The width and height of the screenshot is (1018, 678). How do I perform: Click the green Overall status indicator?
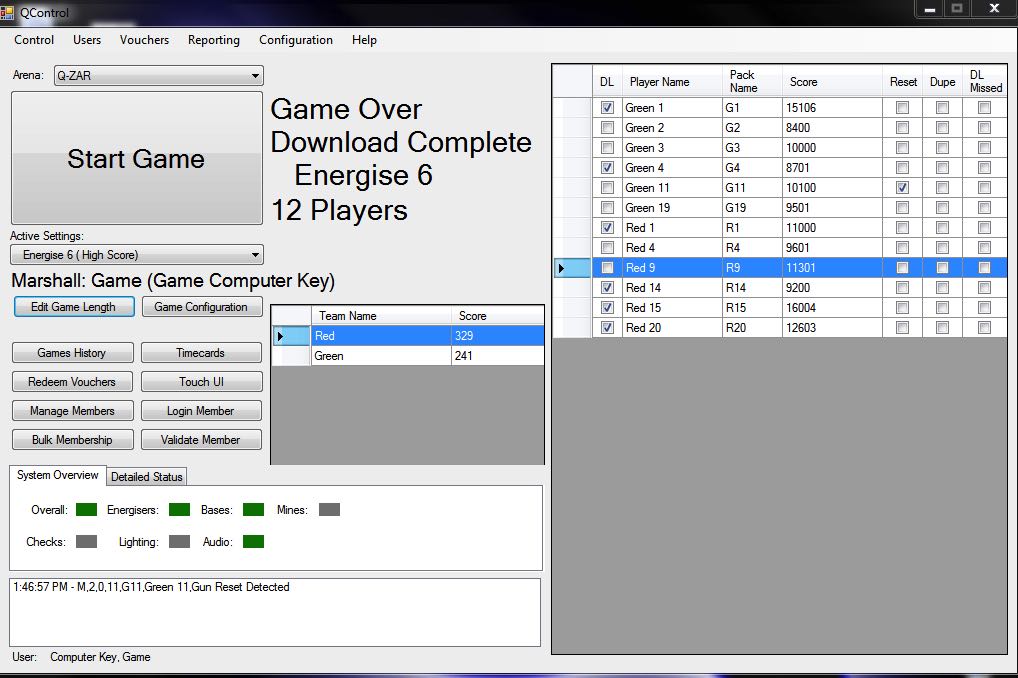point(86,510)
